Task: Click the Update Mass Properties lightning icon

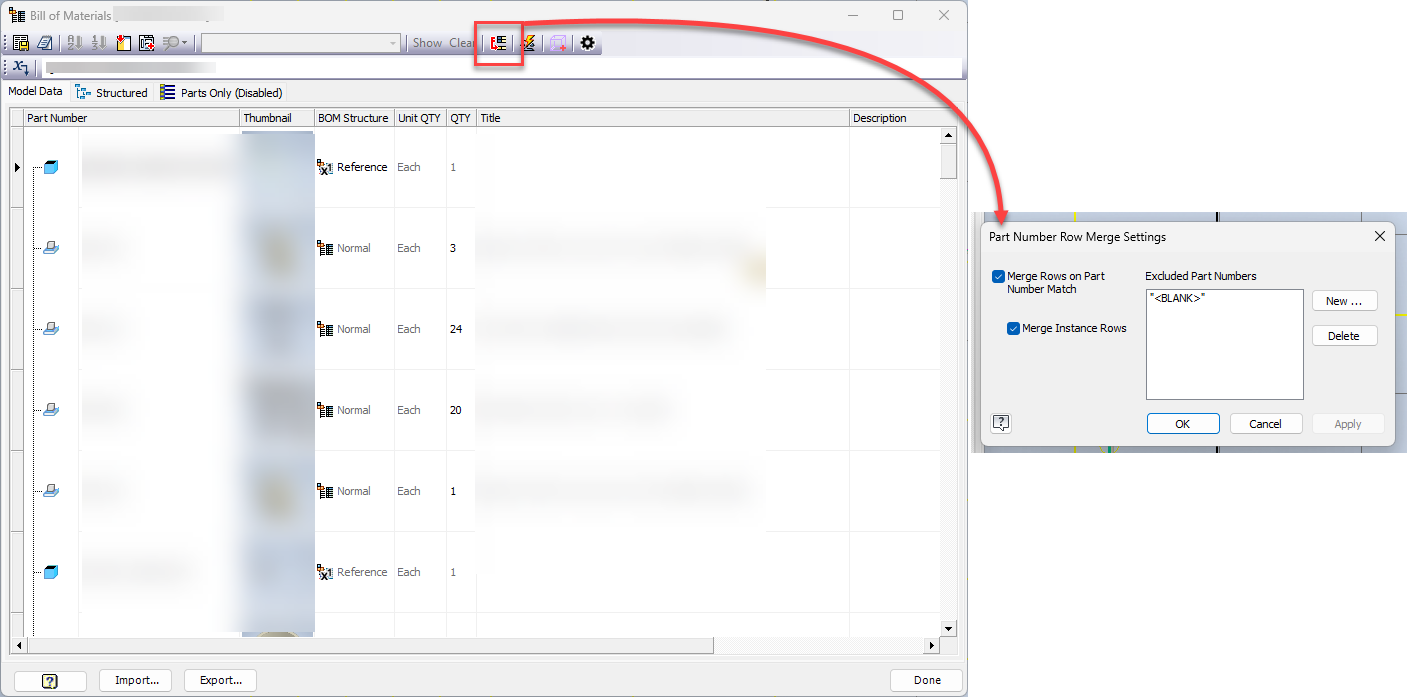Action: coord(527,42)
